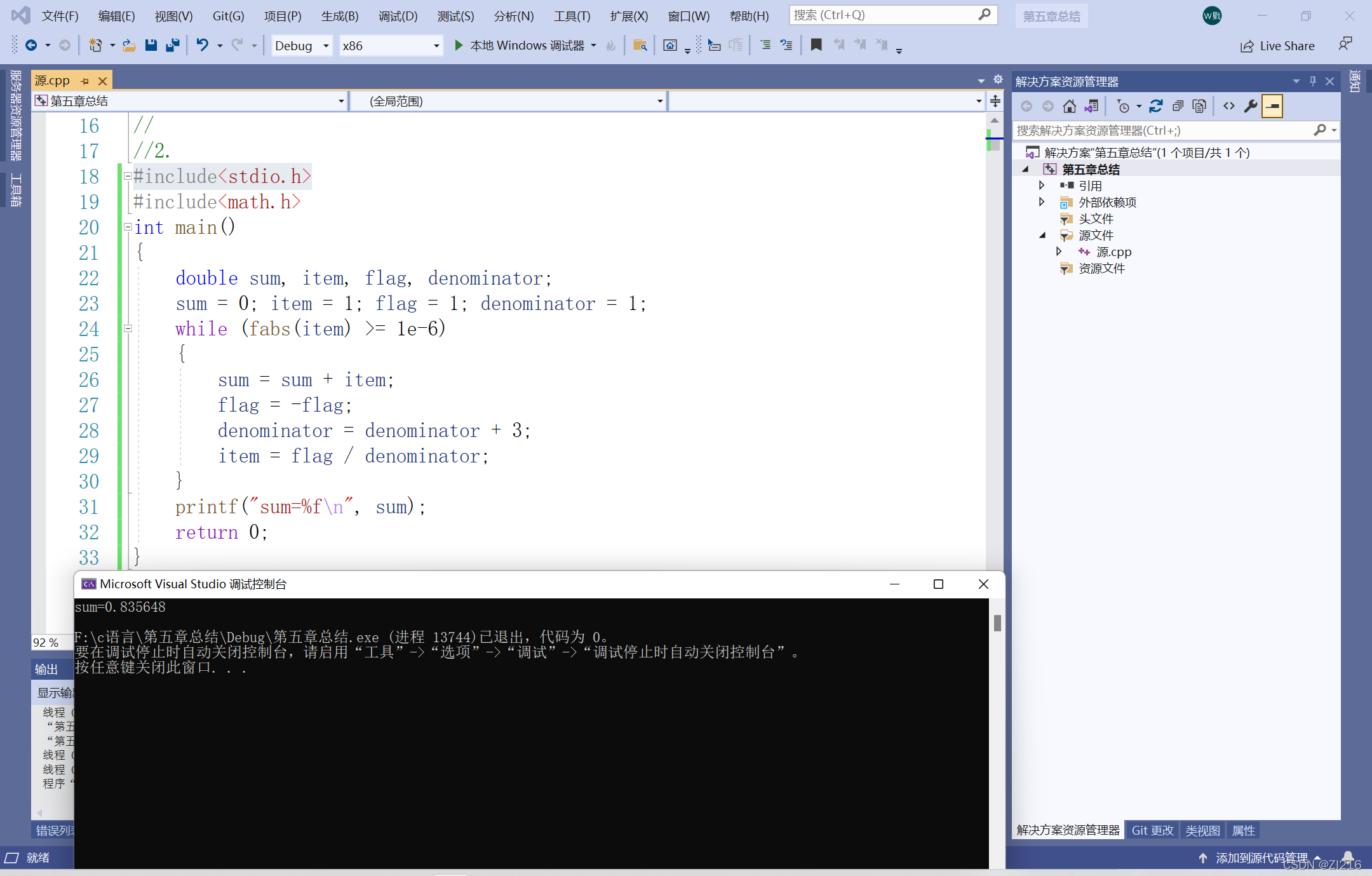Click the user account avatar icon
Screen dimensions: 1372x876
(1212, 16)
